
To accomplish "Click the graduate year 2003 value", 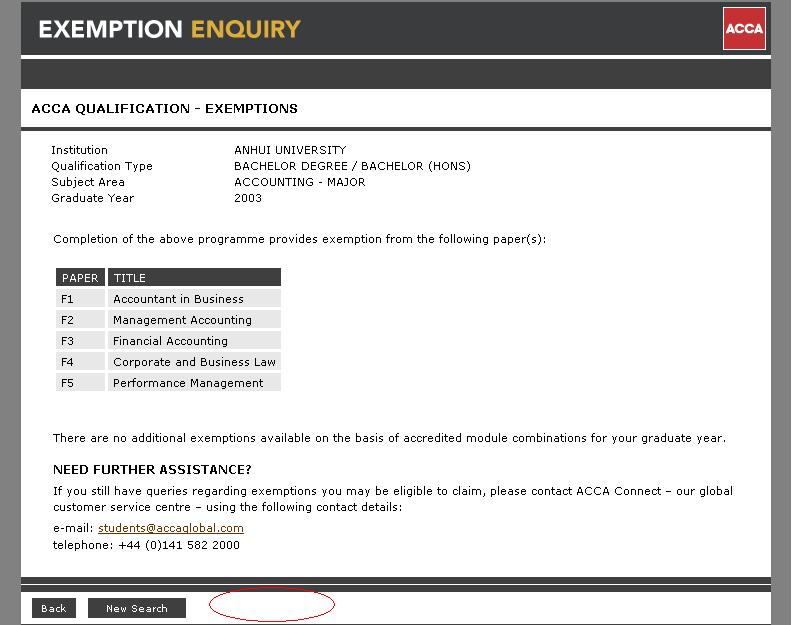I will coord(248,198).
